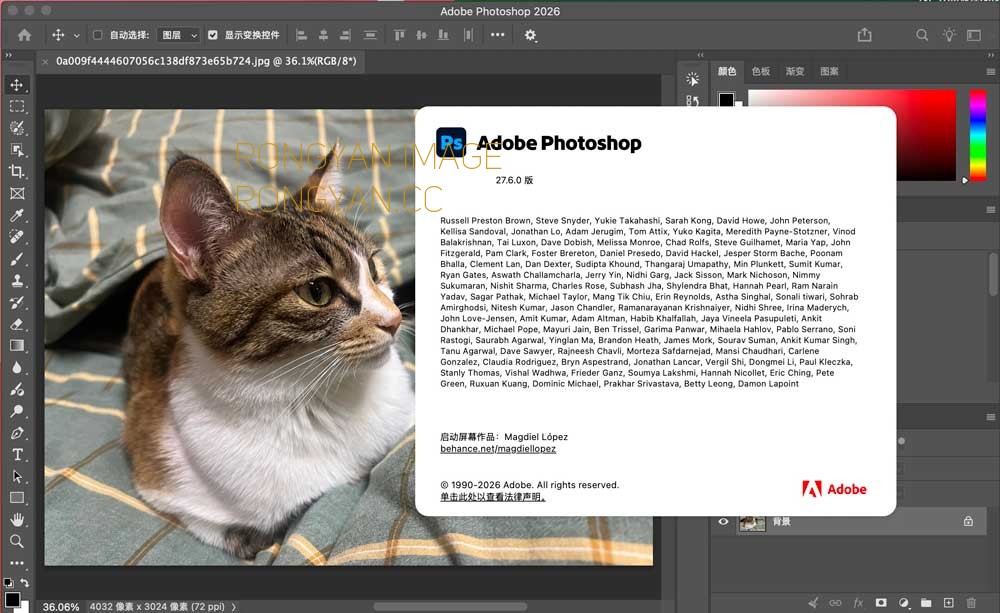
Task: Create a new layer with plus icon
Action: [948, 602]
